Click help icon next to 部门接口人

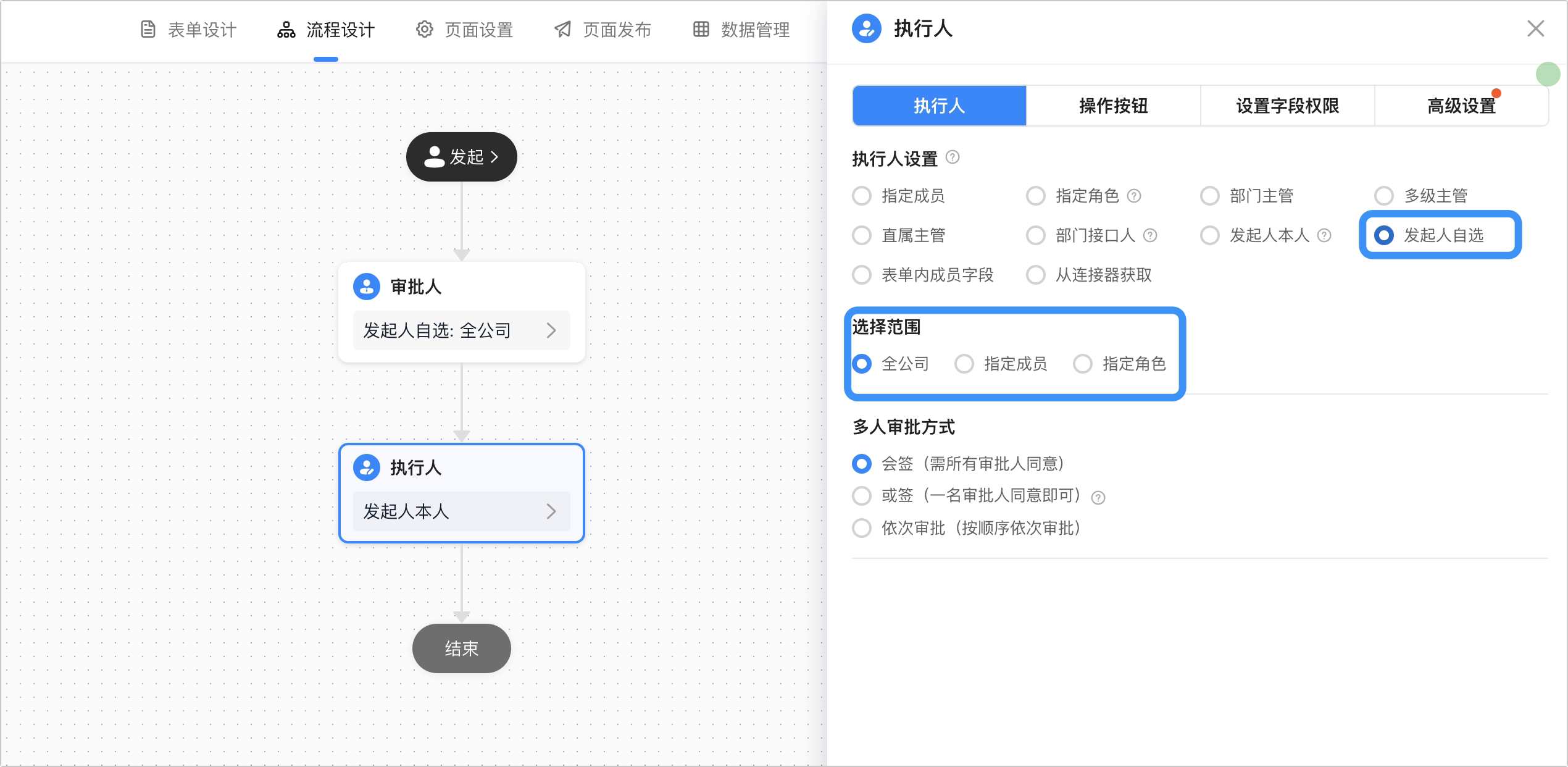[1150, 236]
